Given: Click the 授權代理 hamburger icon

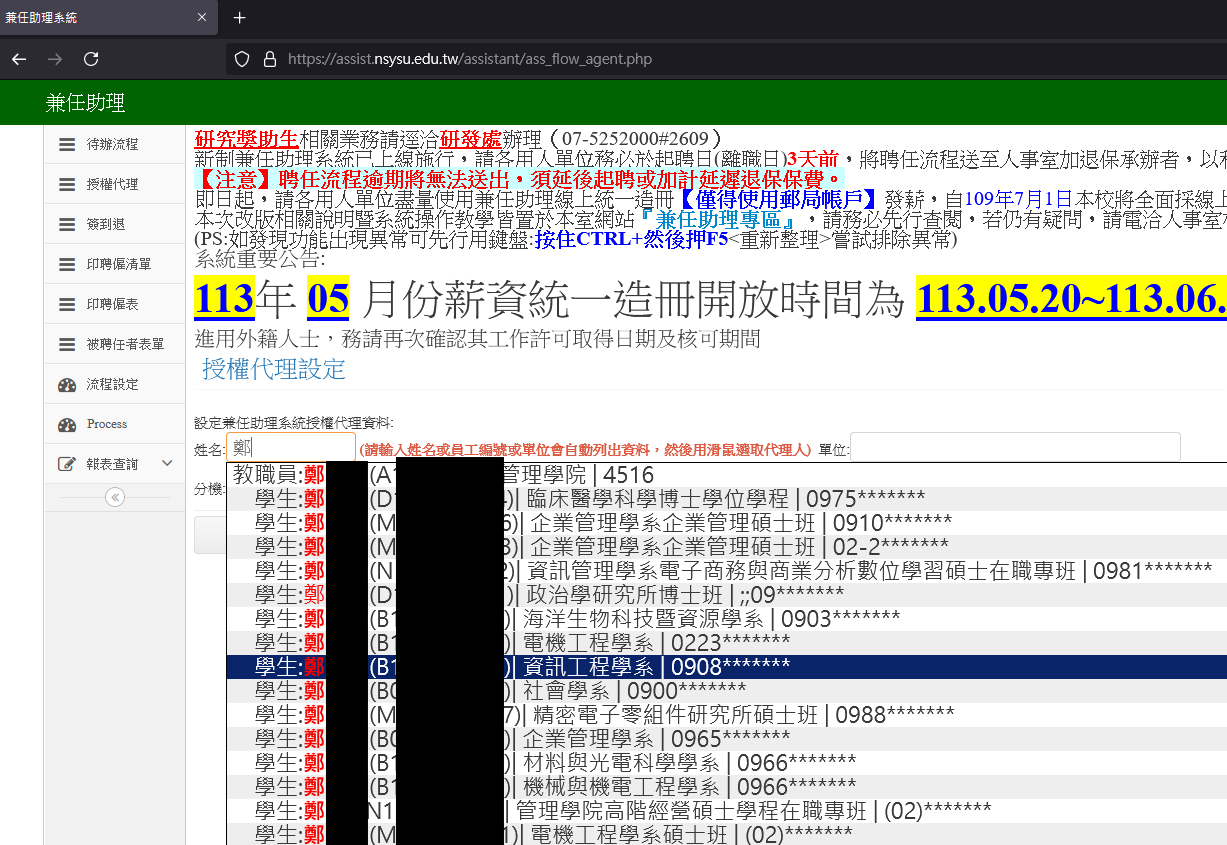Looking at the screenshot, I should pos(67,184).
